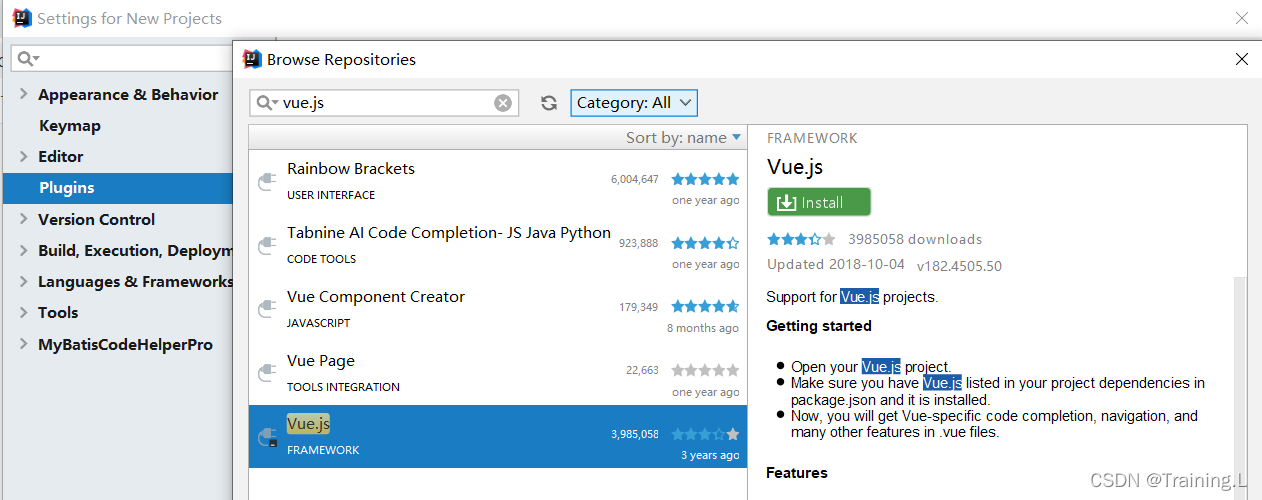This screenshot has height=500, width=1262.
Task: Click the selected Vue.js plugin icon
Action: [x=267, y=437]
